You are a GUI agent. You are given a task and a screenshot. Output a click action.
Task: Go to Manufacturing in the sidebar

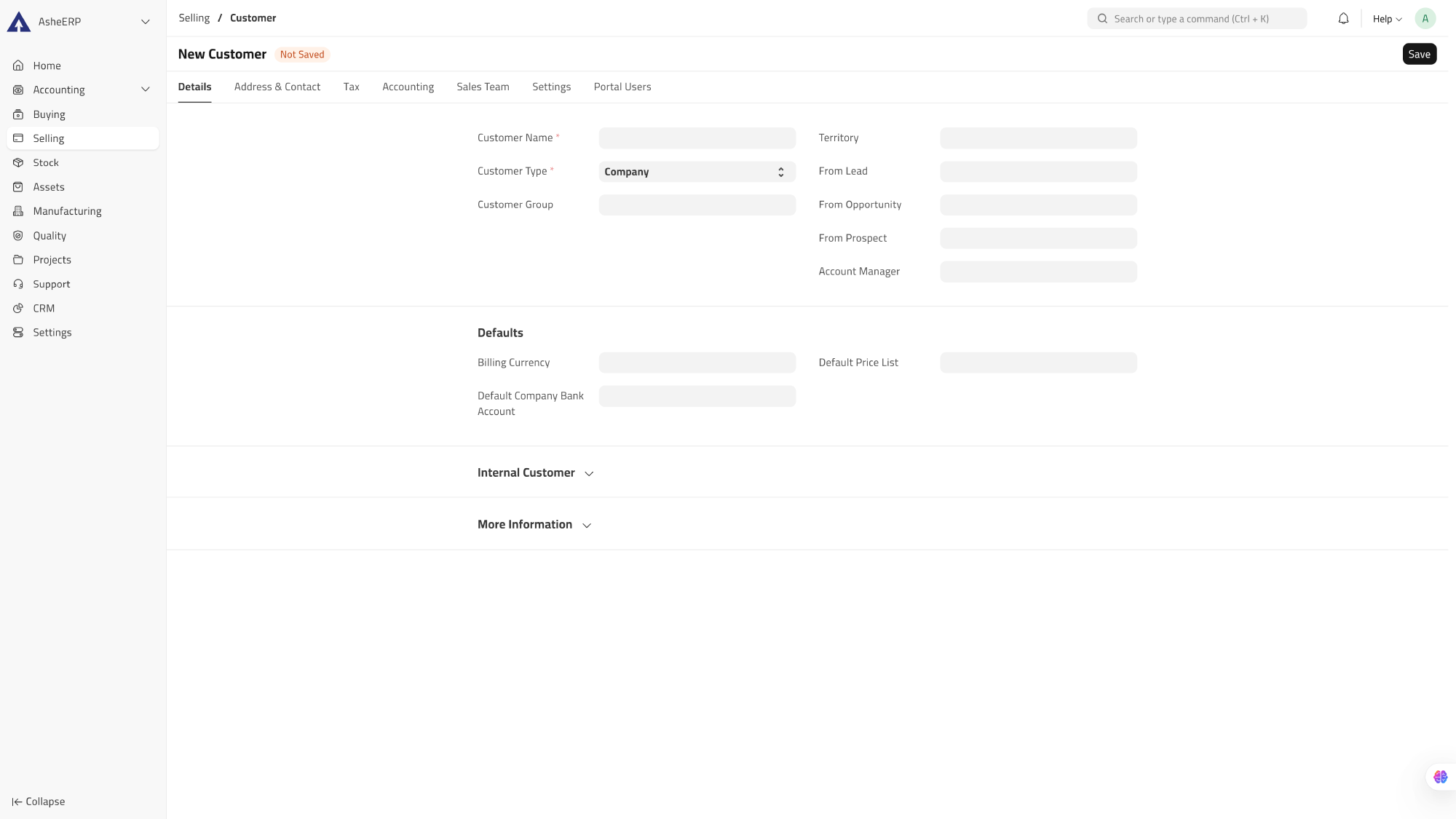tap(67, 211)
